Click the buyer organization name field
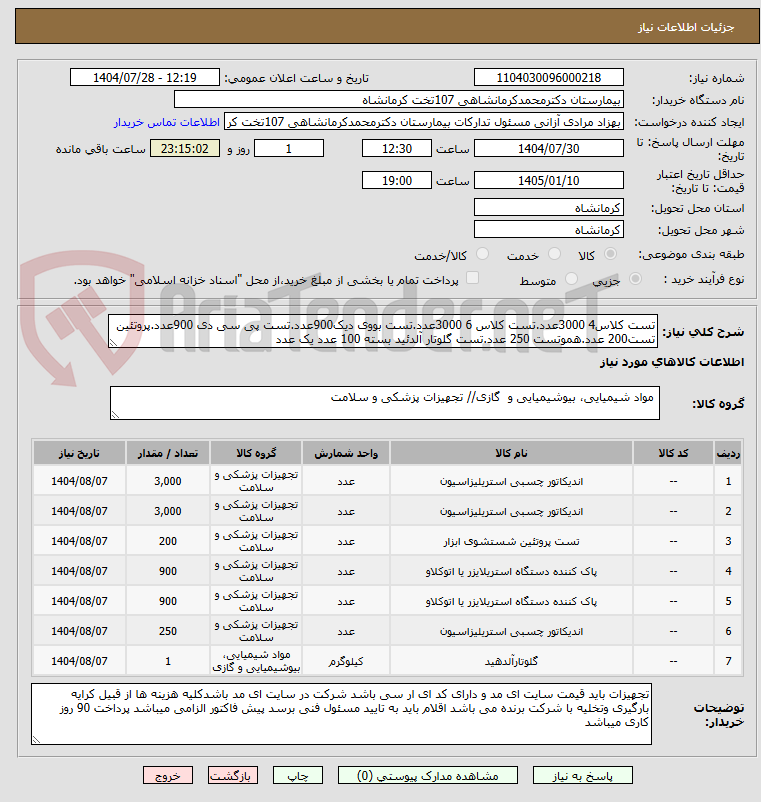761x802 pixels. click(399, 100)
